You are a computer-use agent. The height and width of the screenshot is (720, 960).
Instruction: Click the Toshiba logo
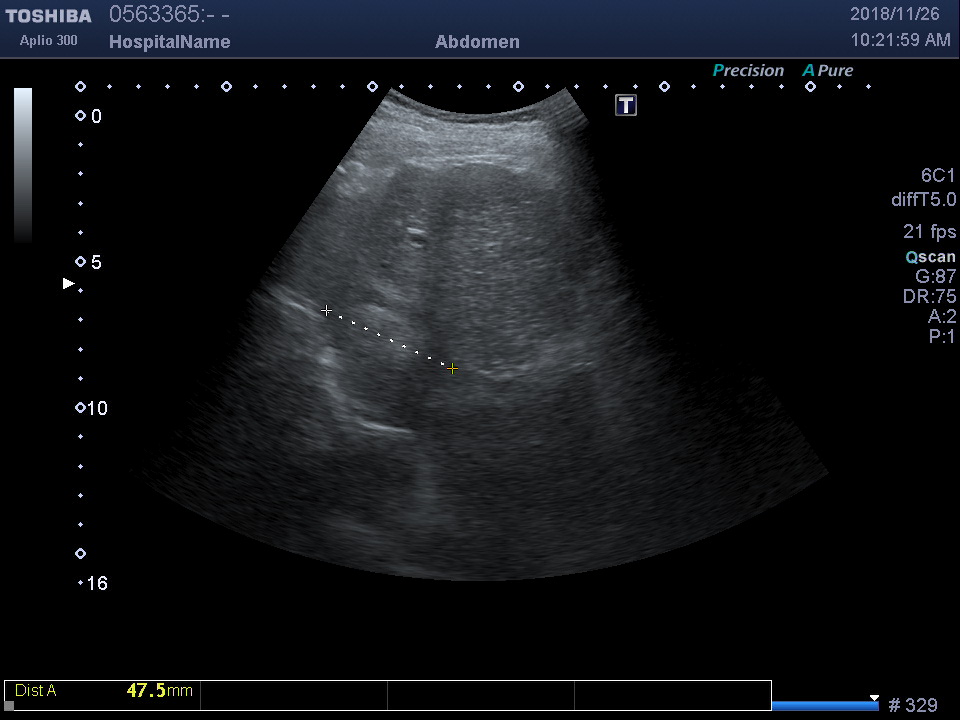(x=48, y=16)
